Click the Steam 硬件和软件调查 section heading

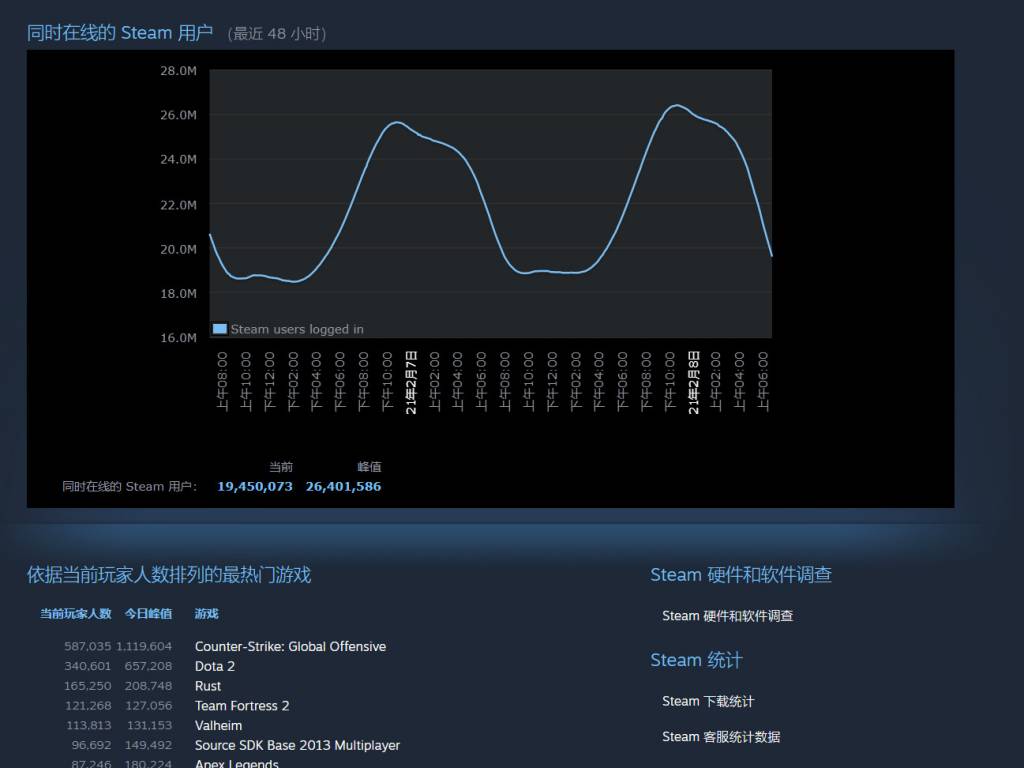[x=741, y=575]
